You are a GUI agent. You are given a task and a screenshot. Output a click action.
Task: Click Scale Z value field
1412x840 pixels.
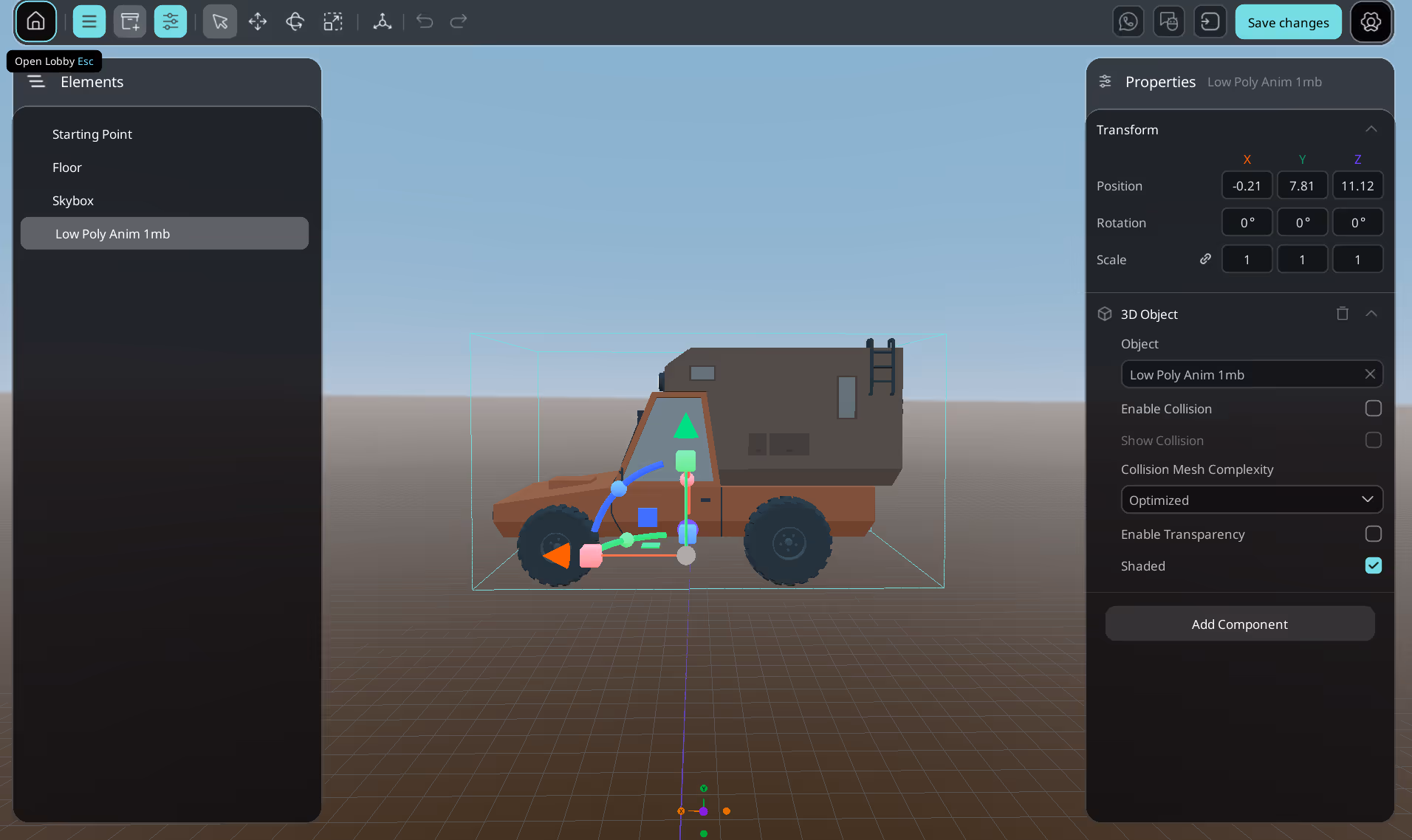coord(1357,259)
